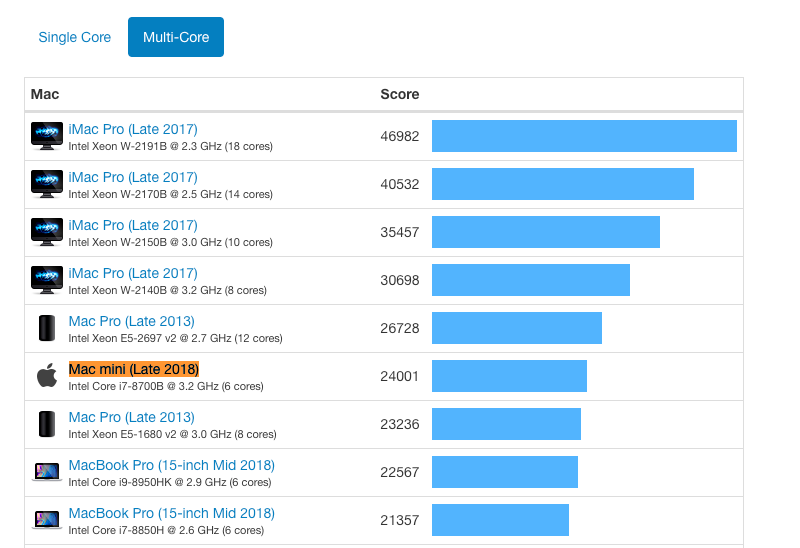
Task: Click highlighted Mac mini (Late 2018) title
Action: click(x=134, y=369)
